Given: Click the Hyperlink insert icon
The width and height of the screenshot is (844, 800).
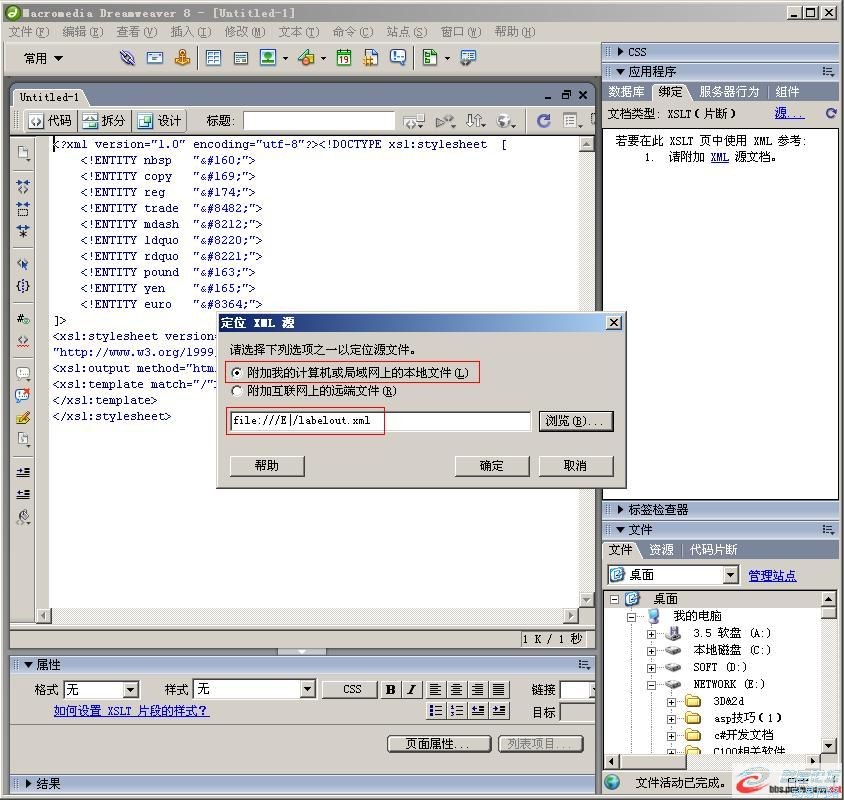Looking at the screenshot, I should point(127,58).
